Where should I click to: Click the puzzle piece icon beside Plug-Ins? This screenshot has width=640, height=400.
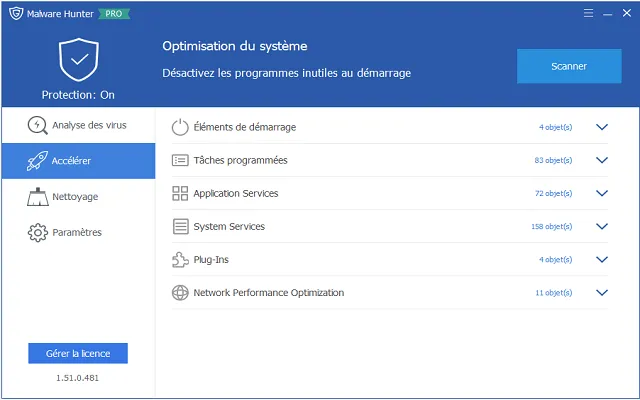coord(180,260)
